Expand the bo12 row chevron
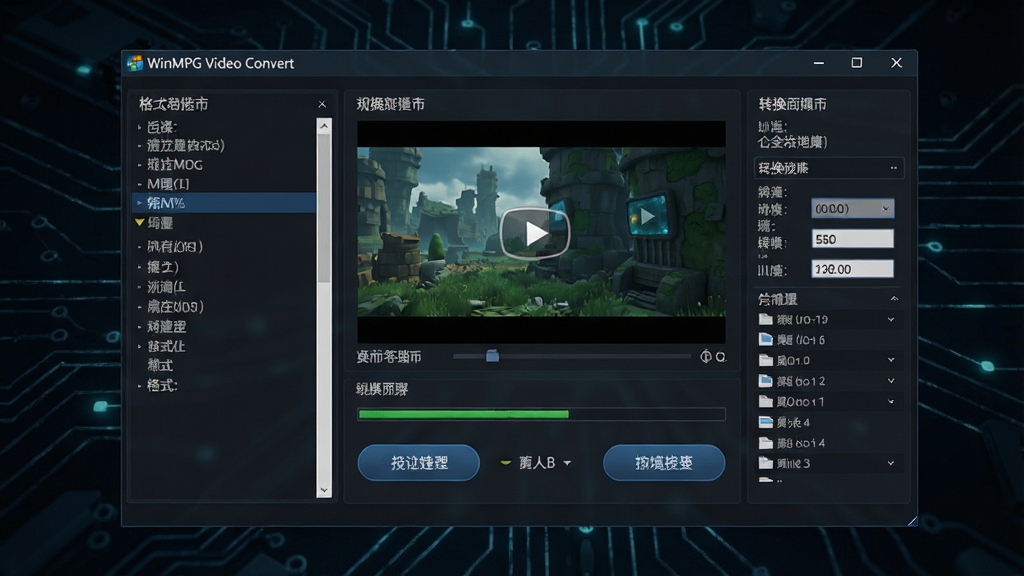The image size is (1024, 576). [x=891, y=381]
